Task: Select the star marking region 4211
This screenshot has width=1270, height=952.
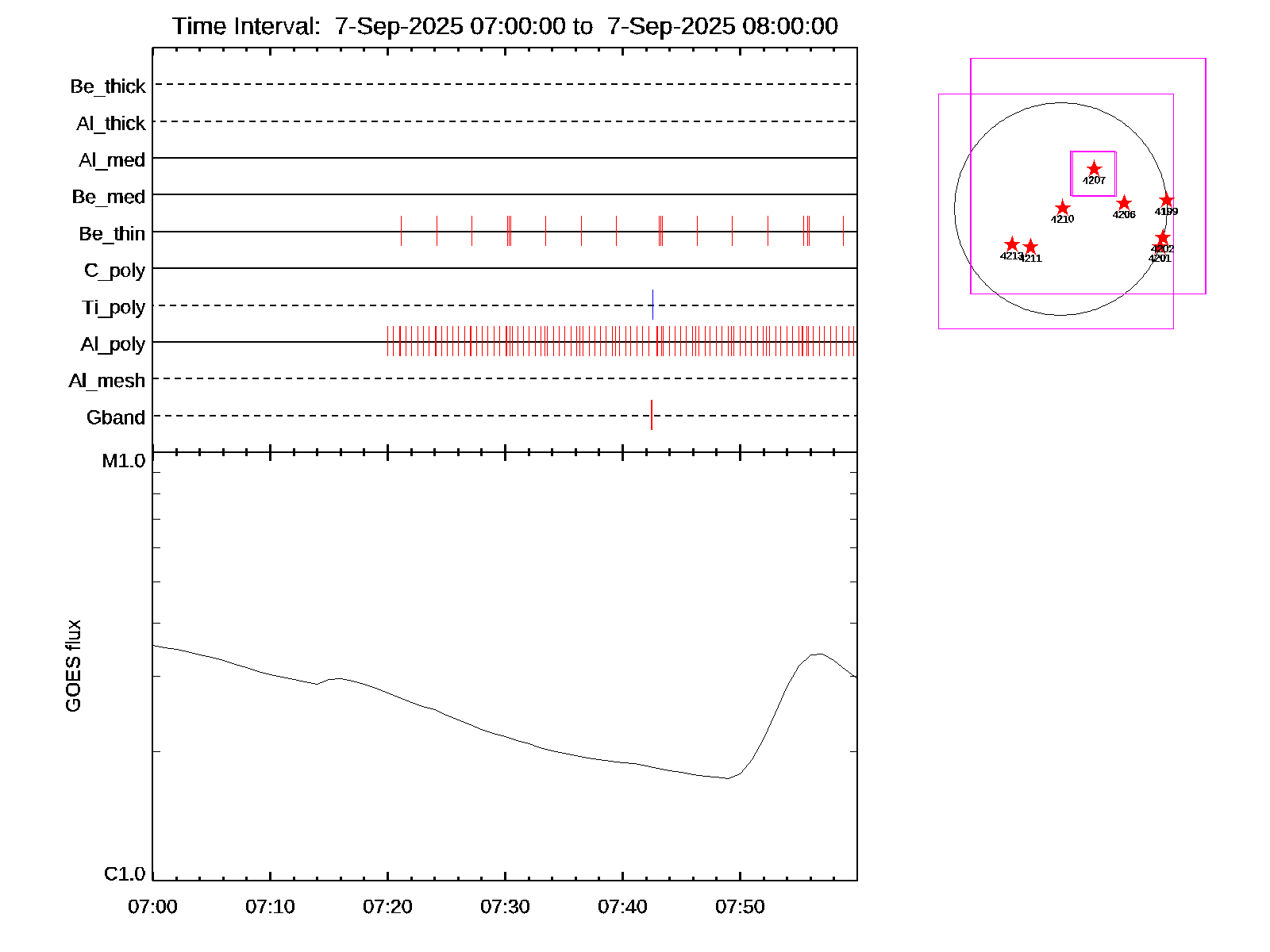Action: point(1030,247)
